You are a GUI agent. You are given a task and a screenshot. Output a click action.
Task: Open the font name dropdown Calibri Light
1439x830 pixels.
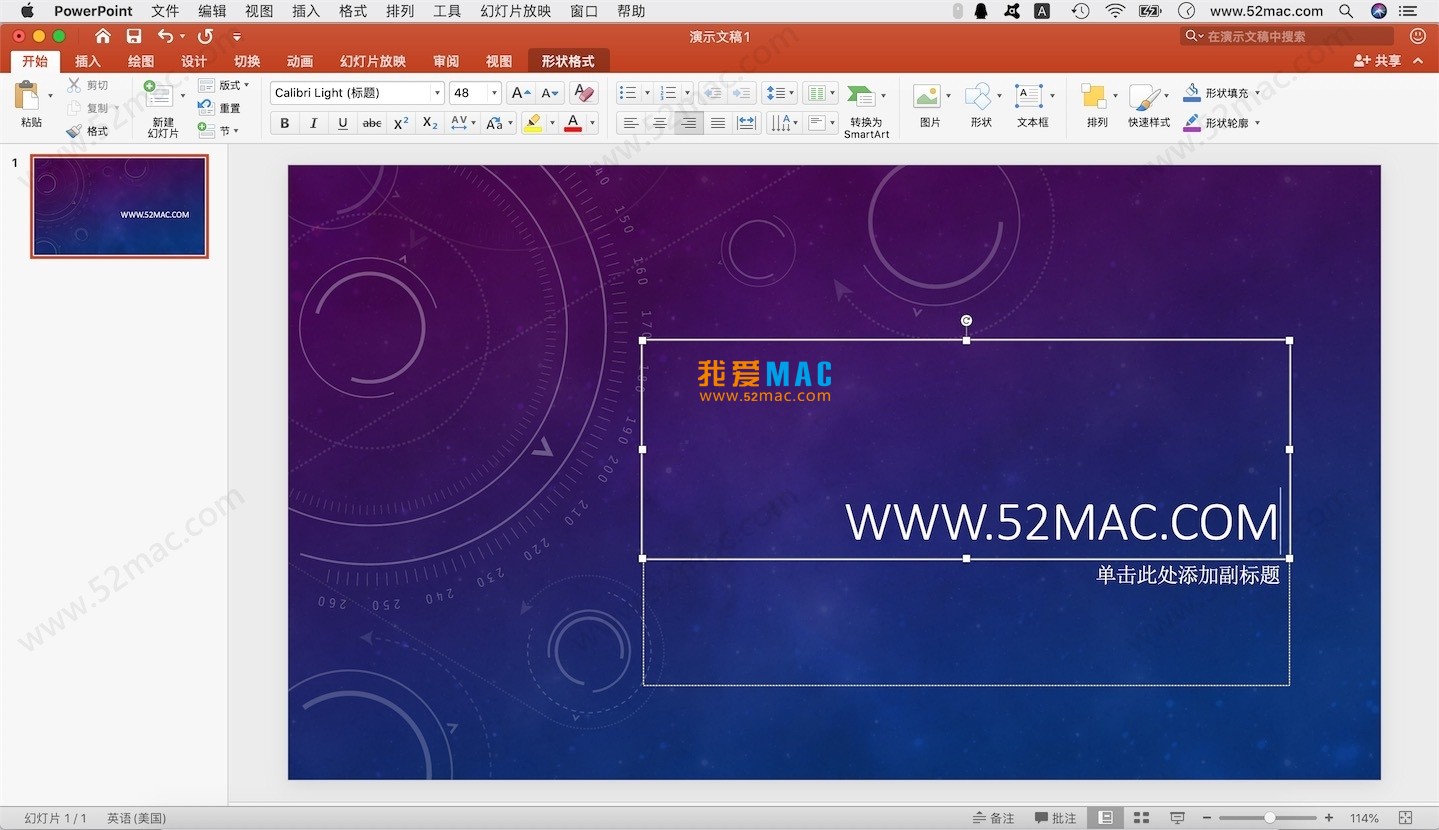point(437,93)
